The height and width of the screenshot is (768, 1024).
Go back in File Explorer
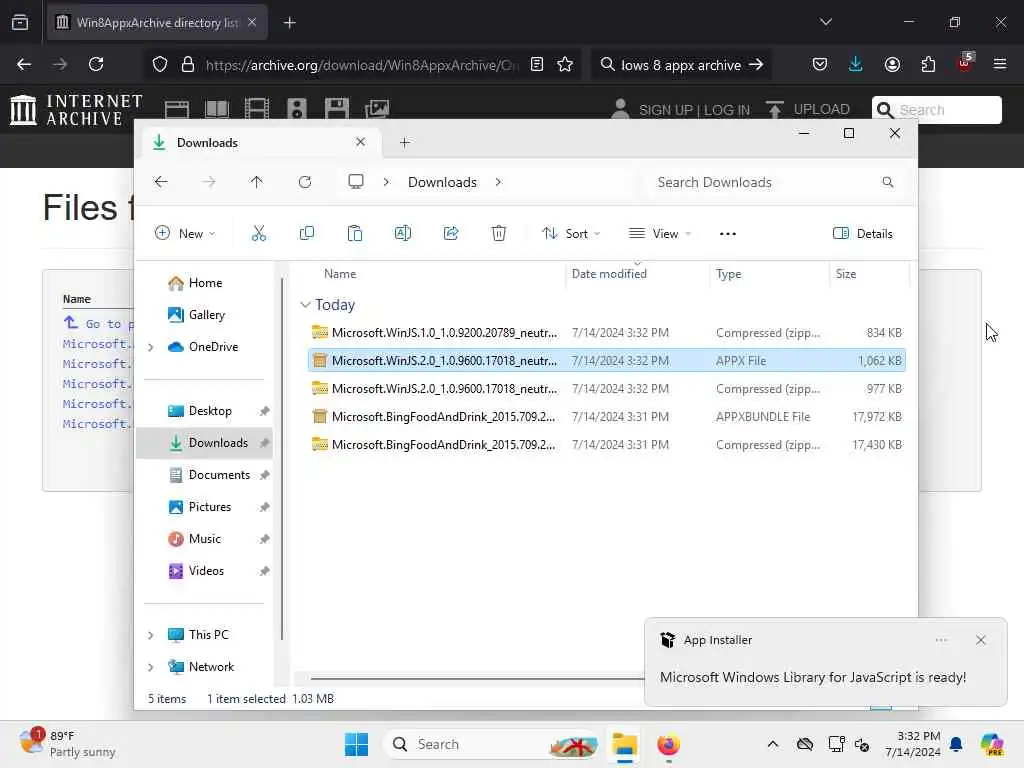point(161,182)
